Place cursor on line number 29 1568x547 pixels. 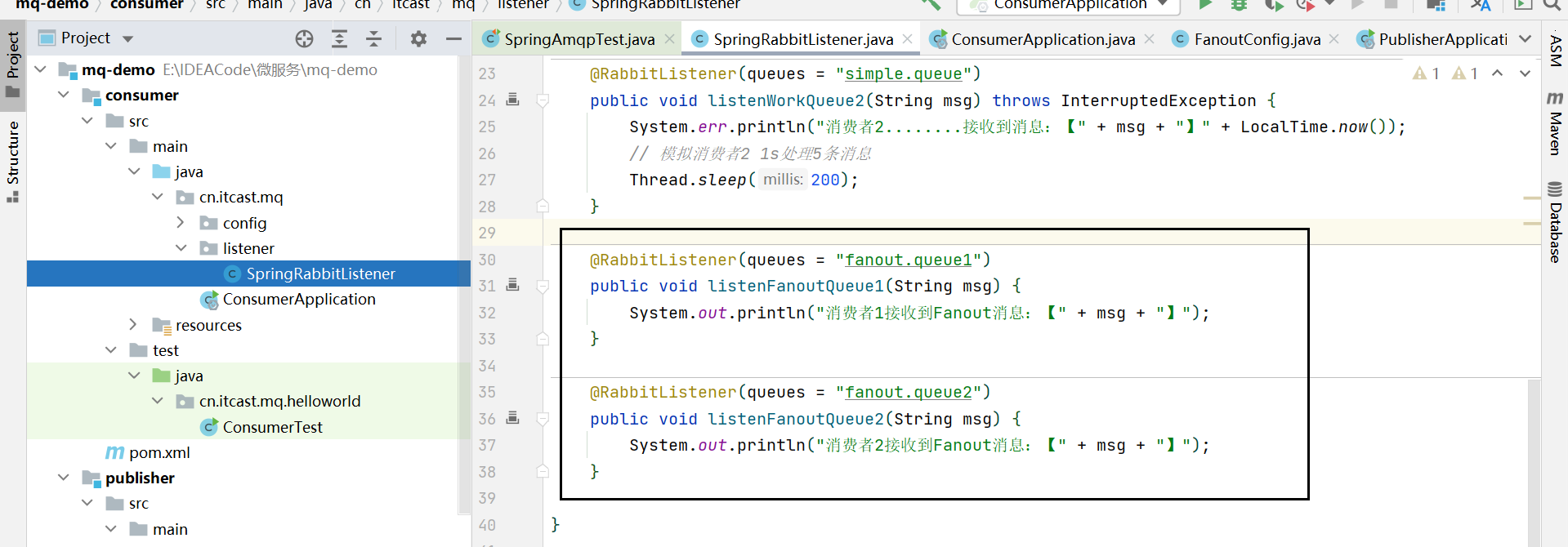coord(487,233)
